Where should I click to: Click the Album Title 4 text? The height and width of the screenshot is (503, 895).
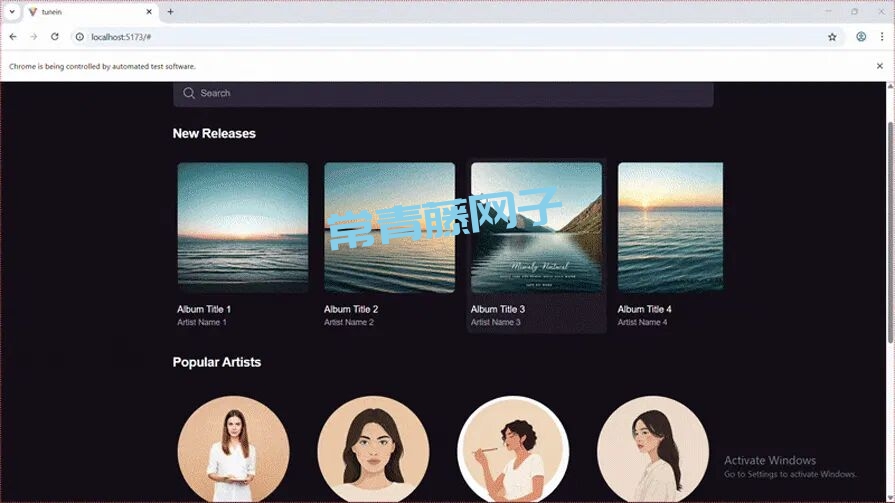[x=644, y=309]
